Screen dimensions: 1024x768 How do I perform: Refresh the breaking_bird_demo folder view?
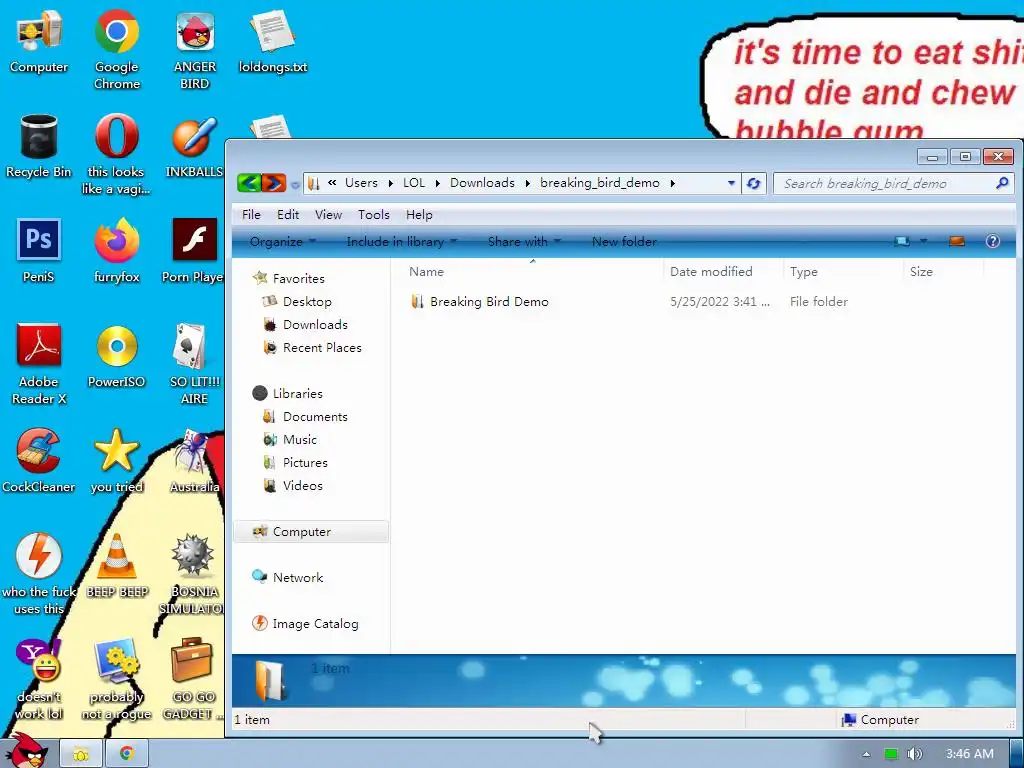click(x=754, y=184)
